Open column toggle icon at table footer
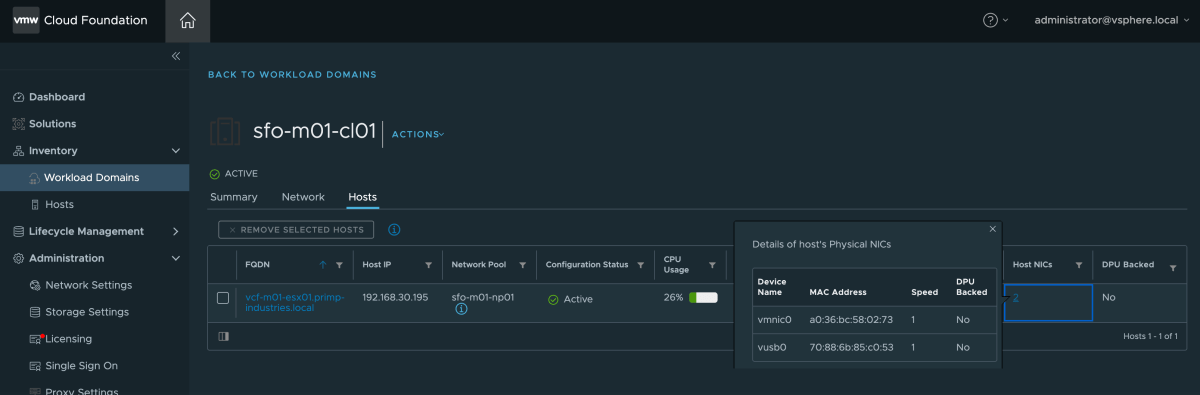The height and width of the screenshot is (395, 1200). (223, 337)
